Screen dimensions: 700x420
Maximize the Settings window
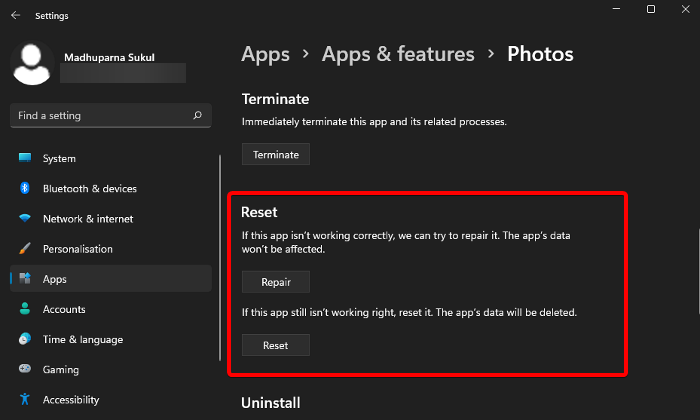(x=651, y=10)
